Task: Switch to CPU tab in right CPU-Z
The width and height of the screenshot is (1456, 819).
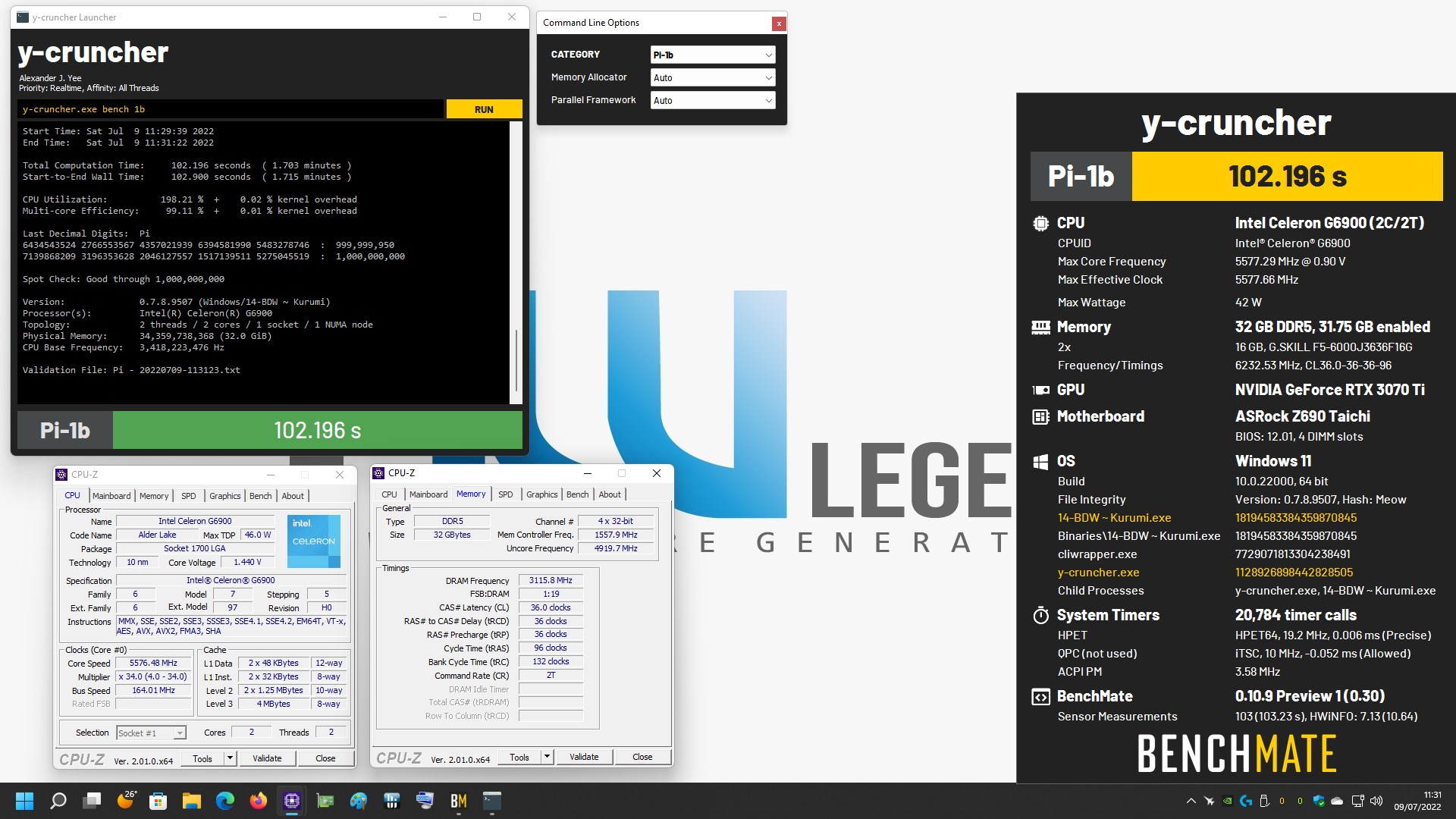Action: point(389,494)
